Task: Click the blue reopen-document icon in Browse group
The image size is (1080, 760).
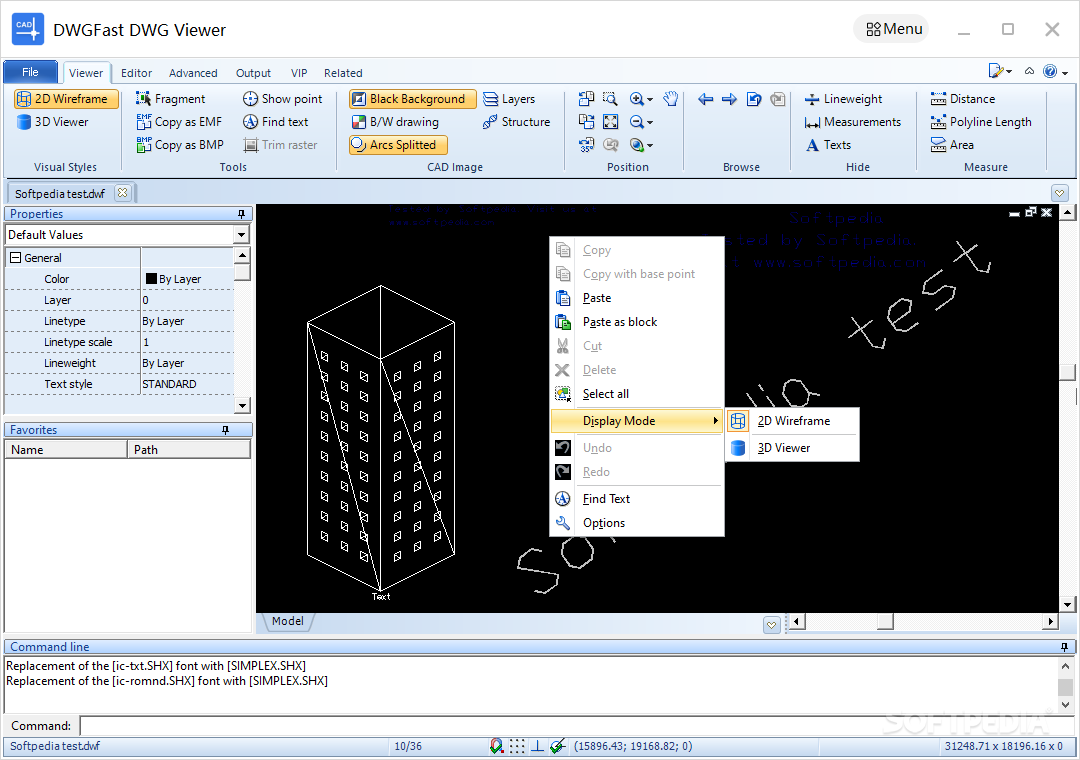Action: [754, 99]
